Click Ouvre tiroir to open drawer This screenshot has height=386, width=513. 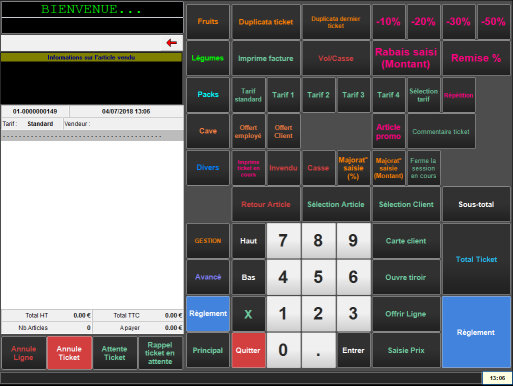(406, 277)
